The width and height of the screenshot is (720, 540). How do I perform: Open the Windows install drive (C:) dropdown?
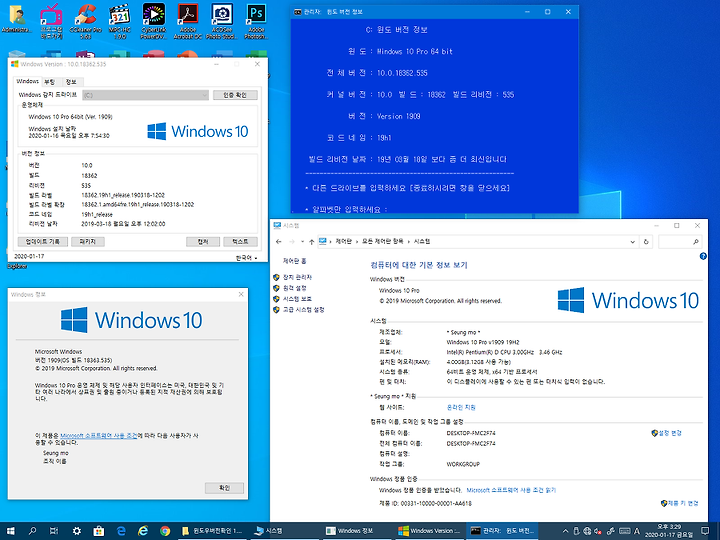point(146,95)
